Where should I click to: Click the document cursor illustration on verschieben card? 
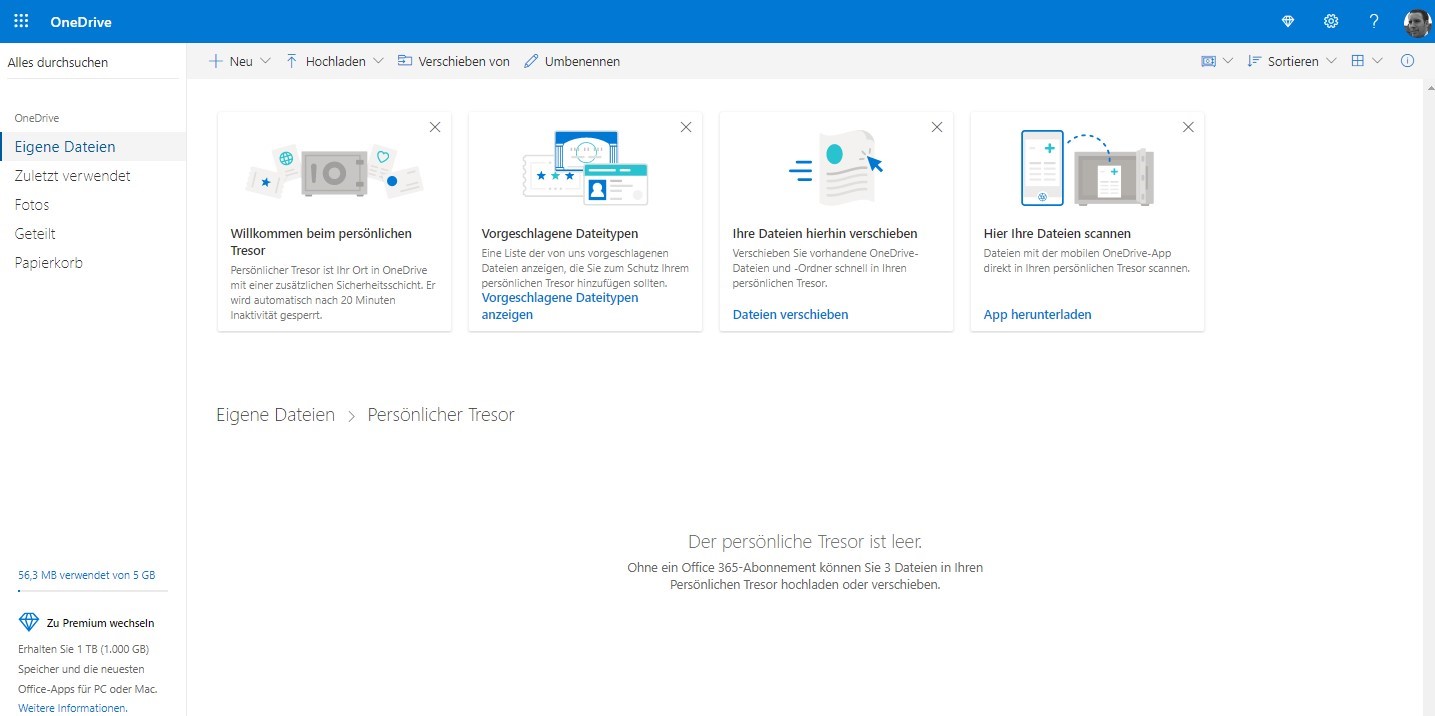(838, 168)
